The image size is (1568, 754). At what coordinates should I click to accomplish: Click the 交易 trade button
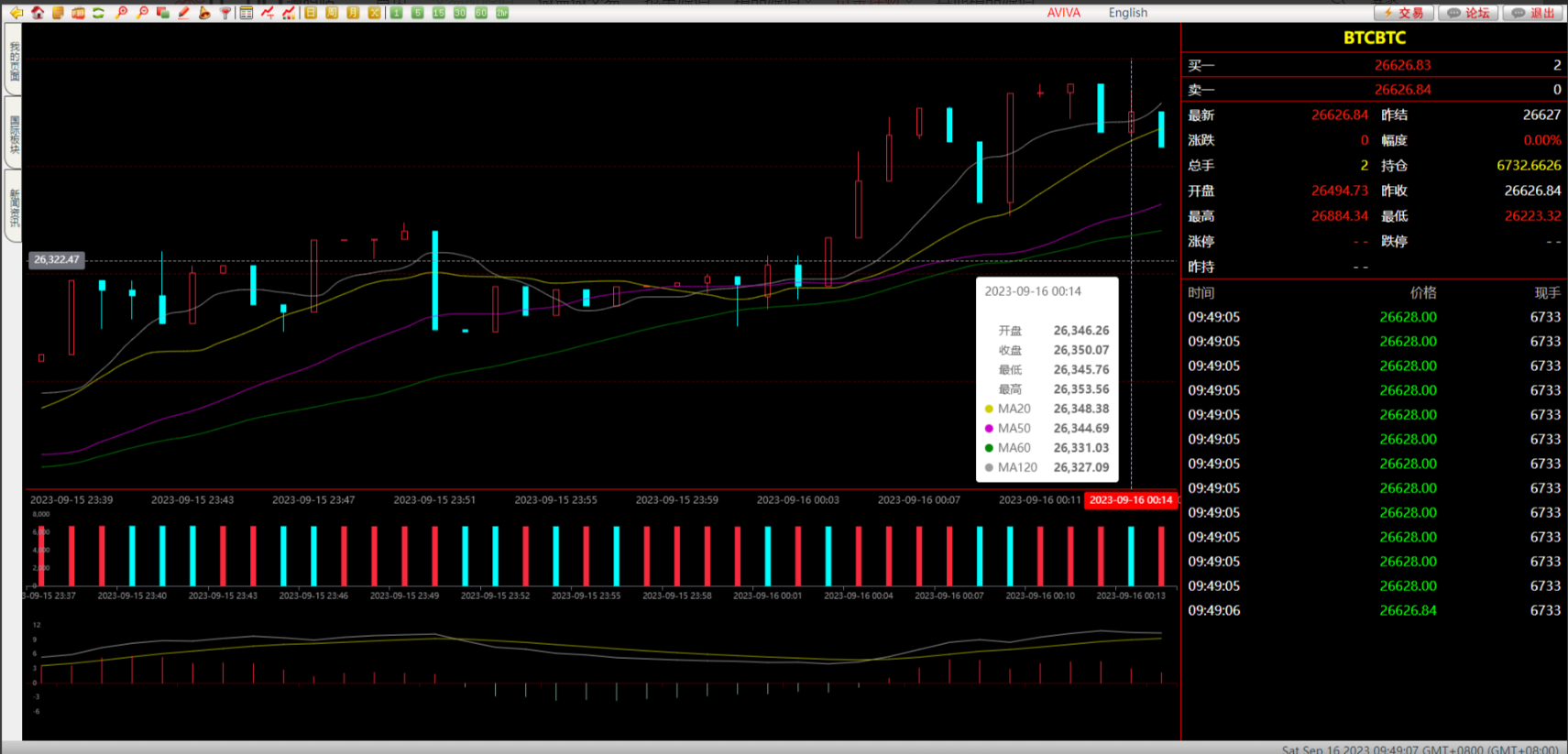tap(1403, 13)
